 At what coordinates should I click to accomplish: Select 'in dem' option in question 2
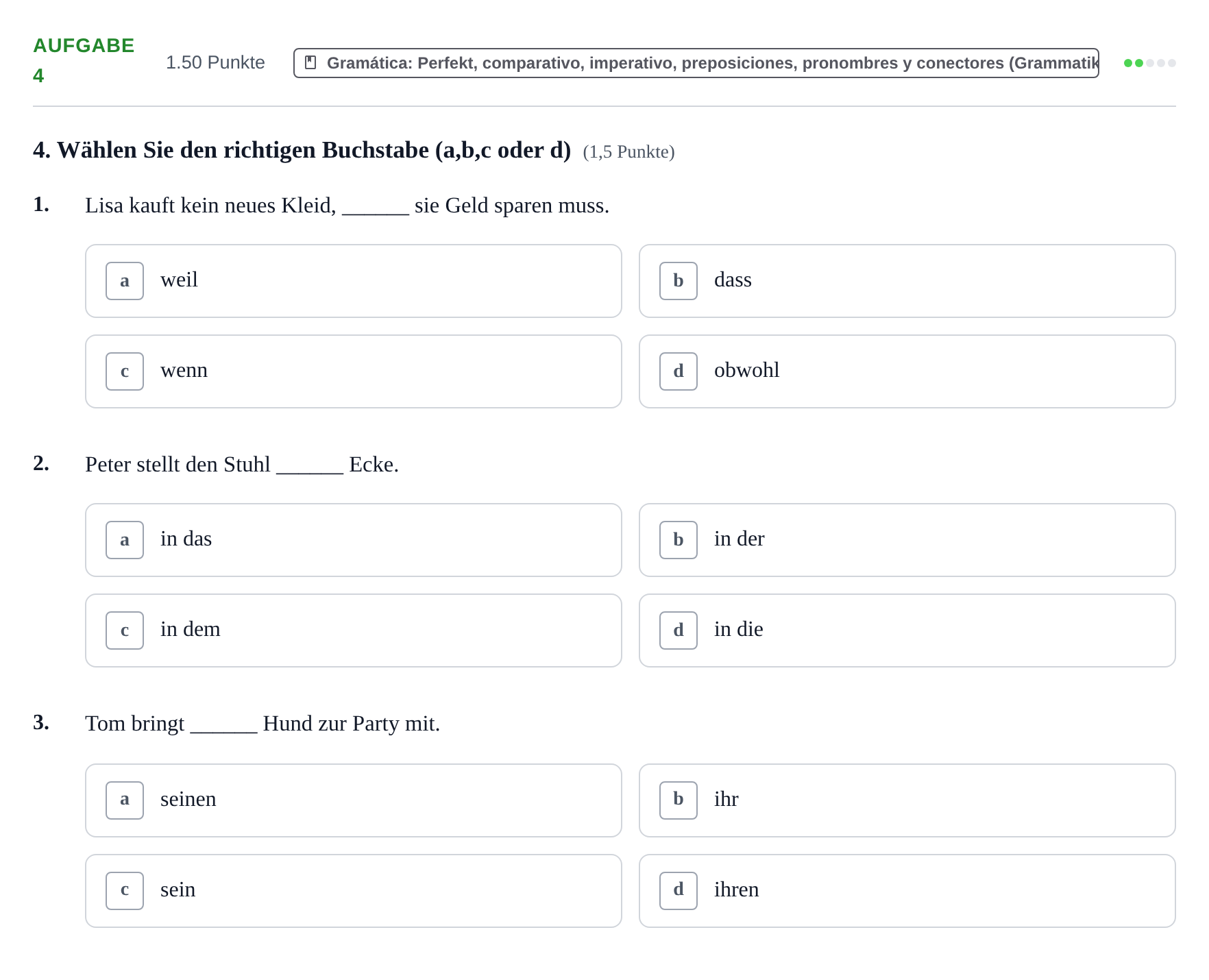(354, 630)
